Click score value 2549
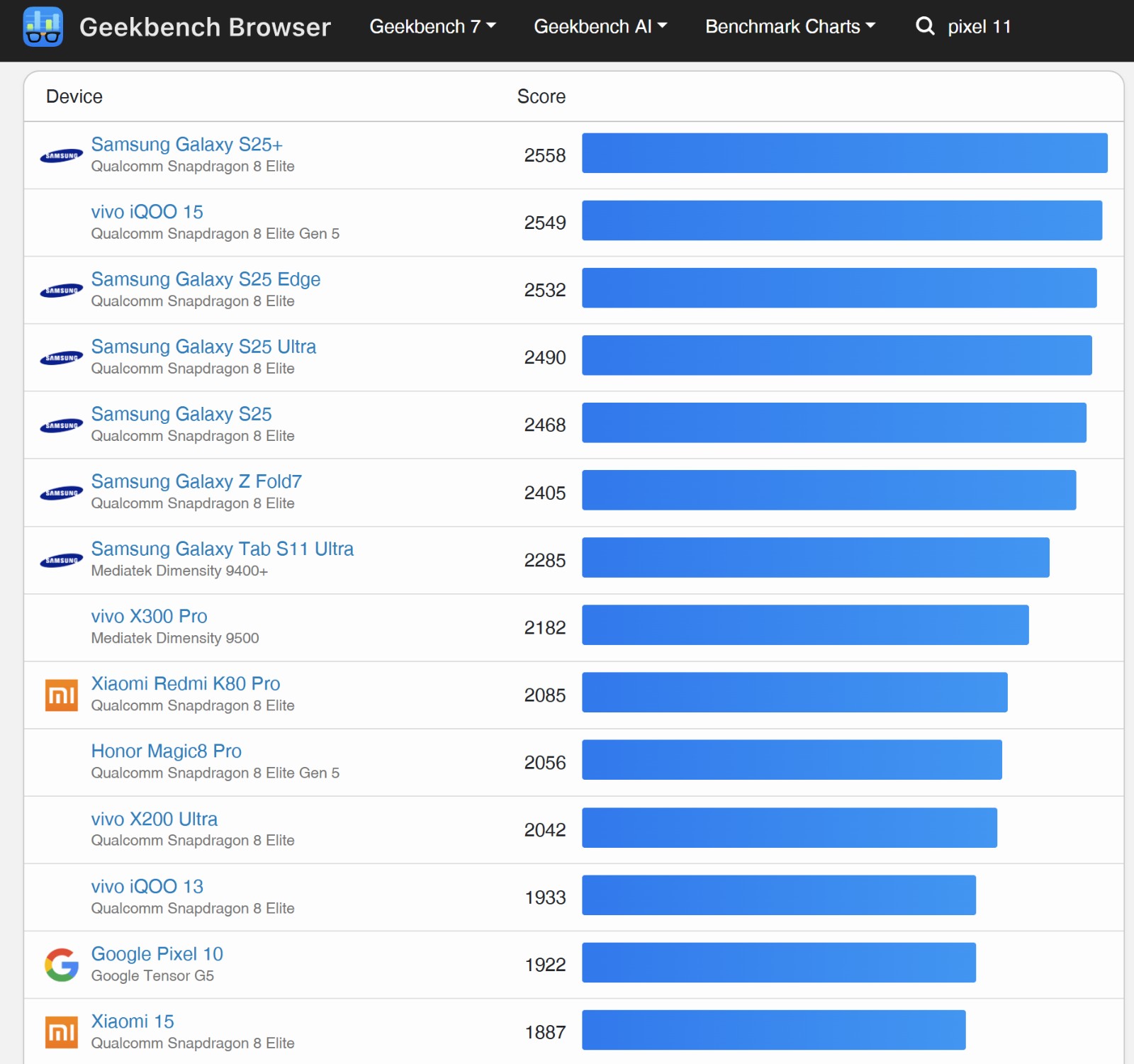 click(x=545, y=223)
